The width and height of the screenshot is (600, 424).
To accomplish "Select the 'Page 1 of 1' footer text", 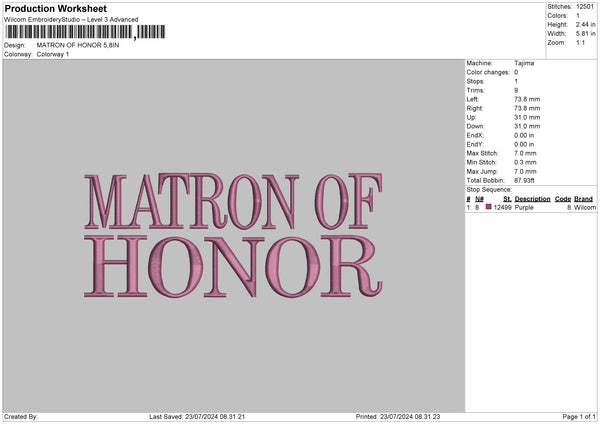I will point(579,417).
